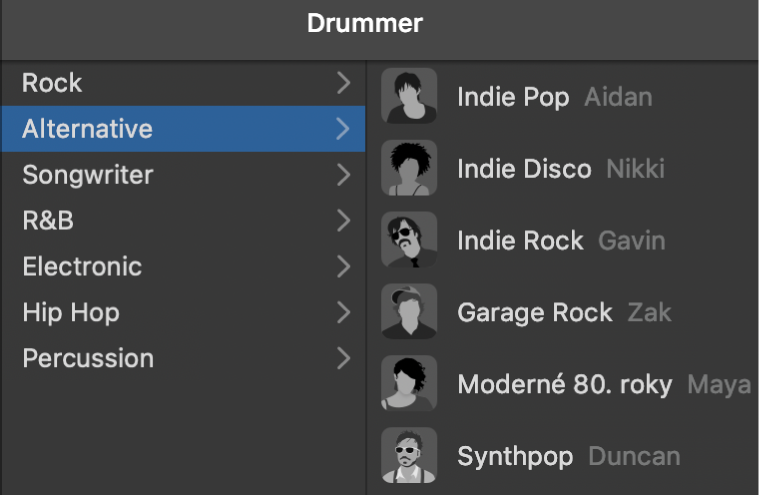Viewport: 761px width, 495px height.
Task: Click the Drummer panel title
Action: pyautogui.click(x=365, y=23)
